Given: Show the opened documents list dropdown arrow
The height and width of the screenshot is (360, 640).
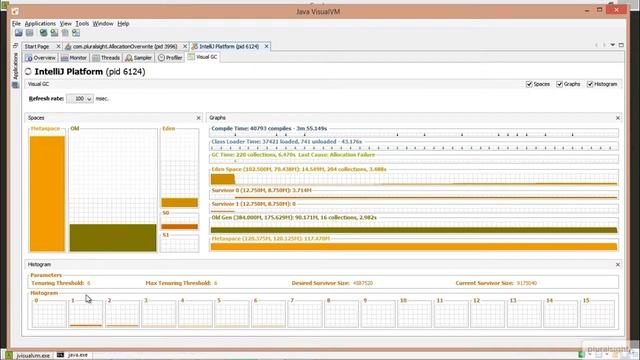Looking at the screenshot, I should pos(613,45).
